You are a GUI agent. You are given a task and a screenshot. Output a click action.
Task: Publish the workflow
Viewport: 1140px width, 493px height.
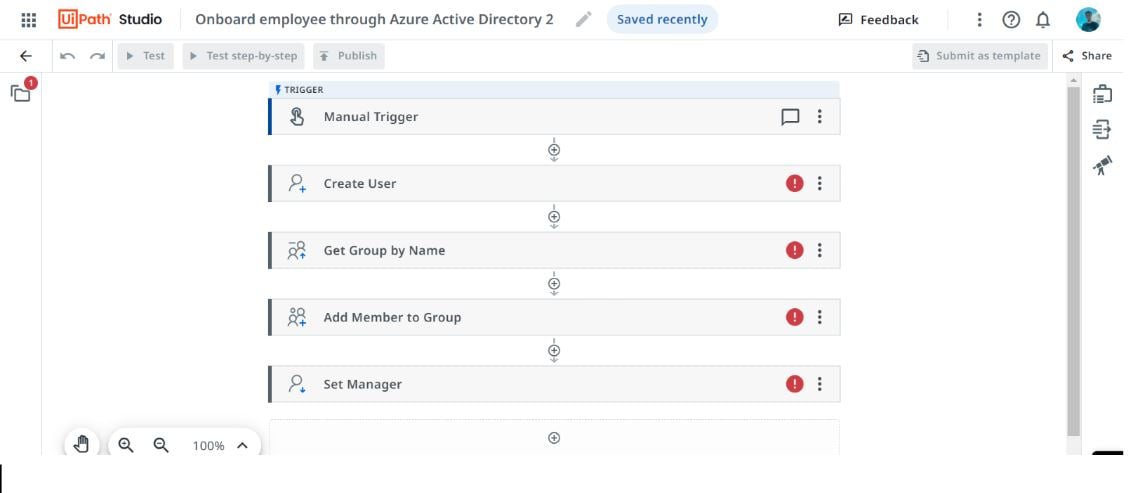[349, 56]
